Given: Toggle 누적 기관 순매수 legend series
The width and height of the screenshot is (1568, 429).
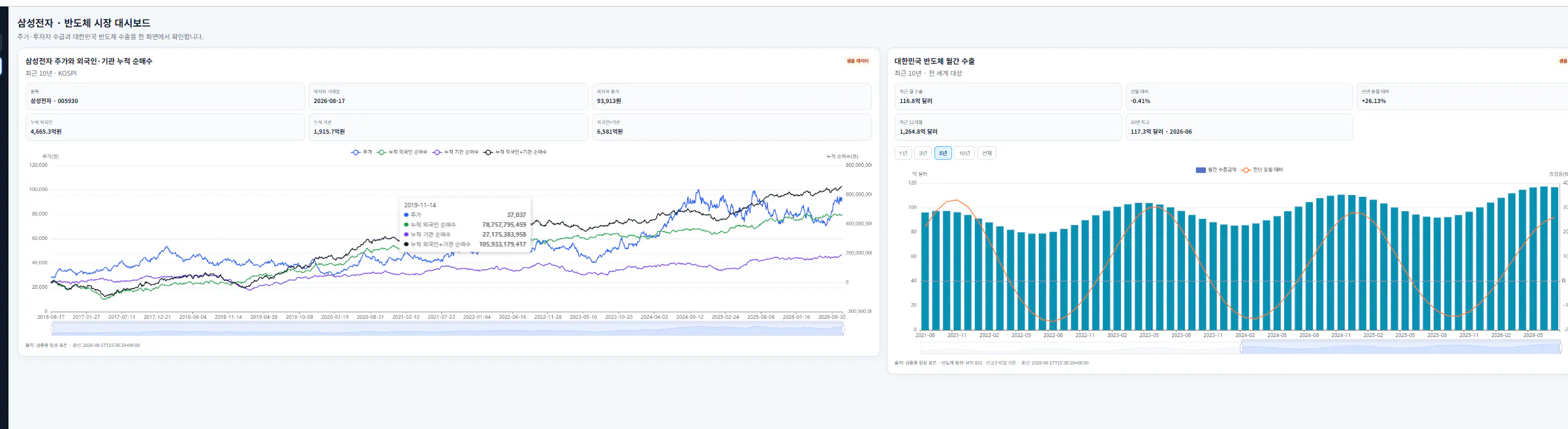Looking at the screenshot, I should pyautogui.click(x=455, y=152).
